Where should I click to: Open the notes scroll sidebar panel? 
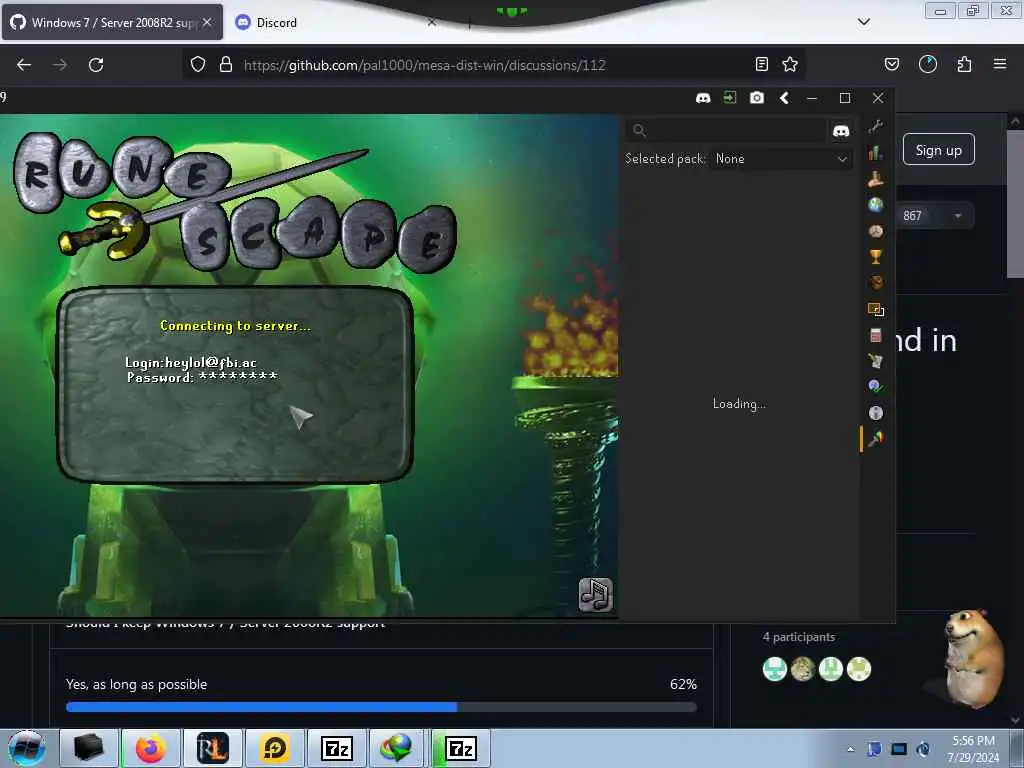pyautogui.click(x=876, y=360)
